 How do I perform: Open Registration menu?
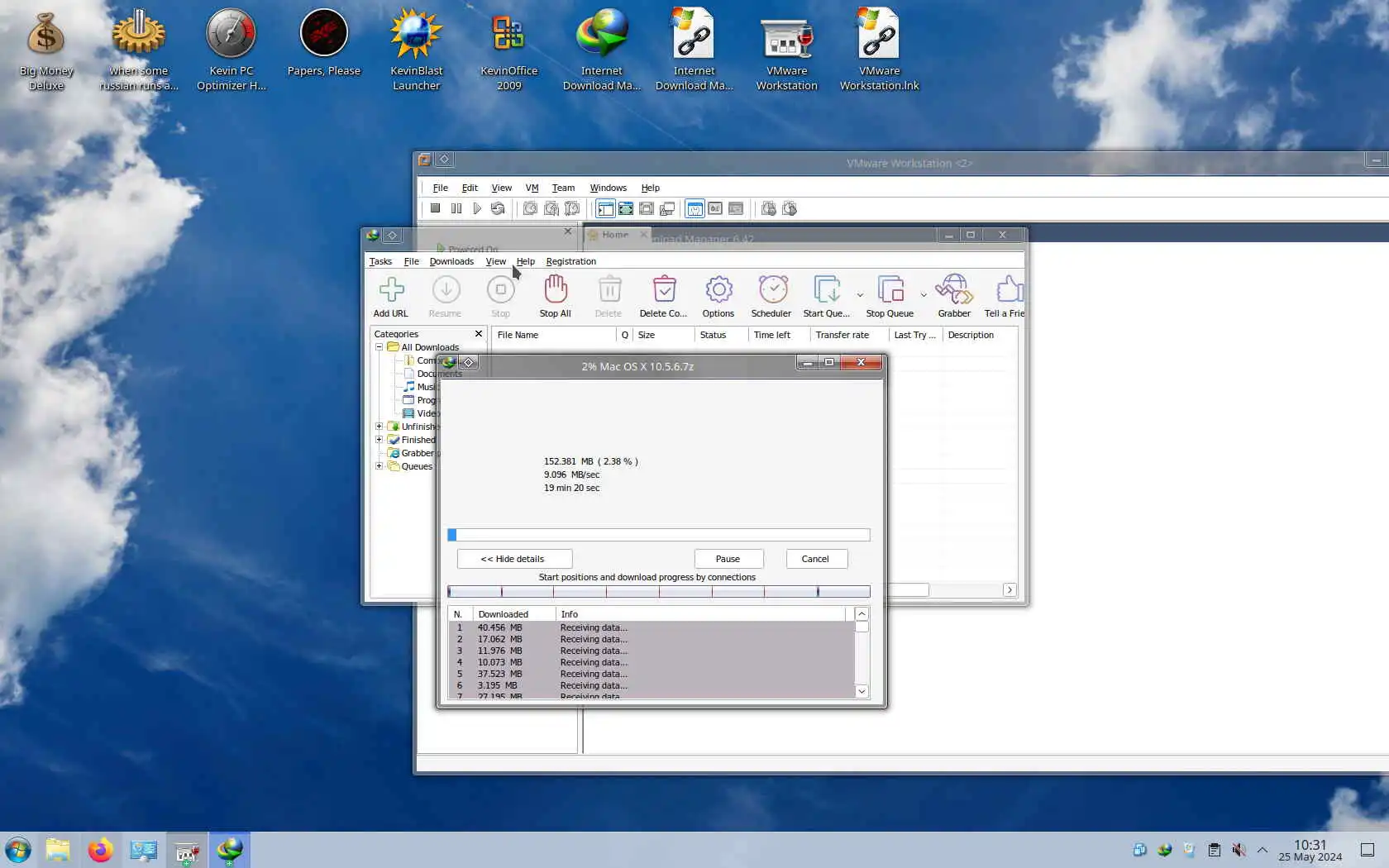point(570,261)
